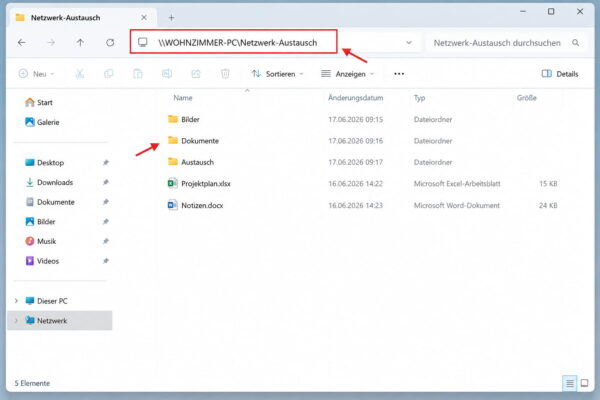Sort by the Typ column header
This screenshot has height=400, width=600.
[x=419, y=98]
